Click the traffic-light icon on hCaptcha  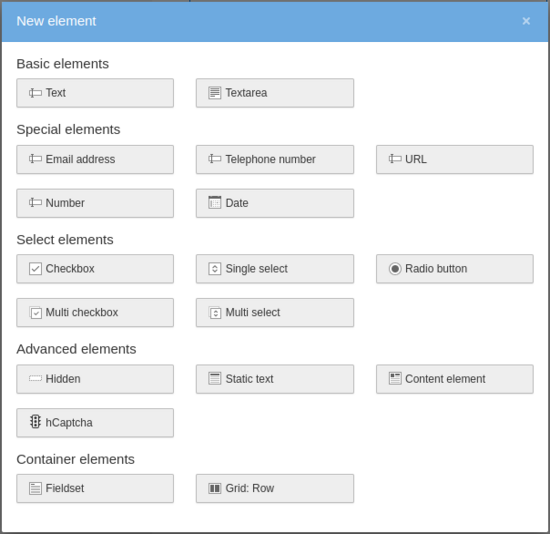pyautogui.click(x=35, y=422)
